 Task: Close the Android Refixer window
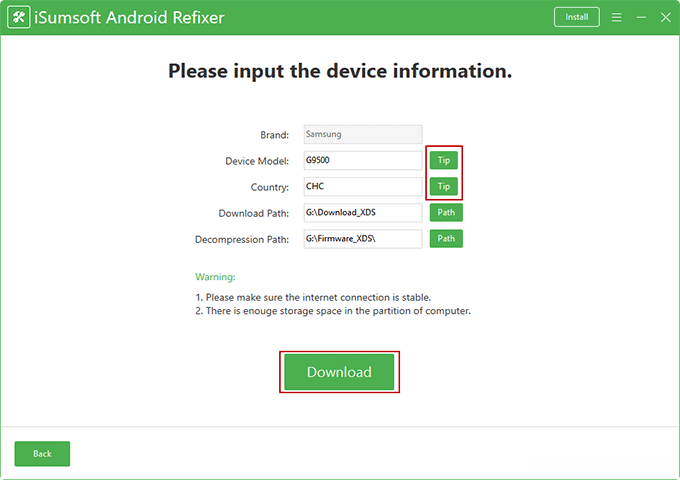click(x=666, y=17)
